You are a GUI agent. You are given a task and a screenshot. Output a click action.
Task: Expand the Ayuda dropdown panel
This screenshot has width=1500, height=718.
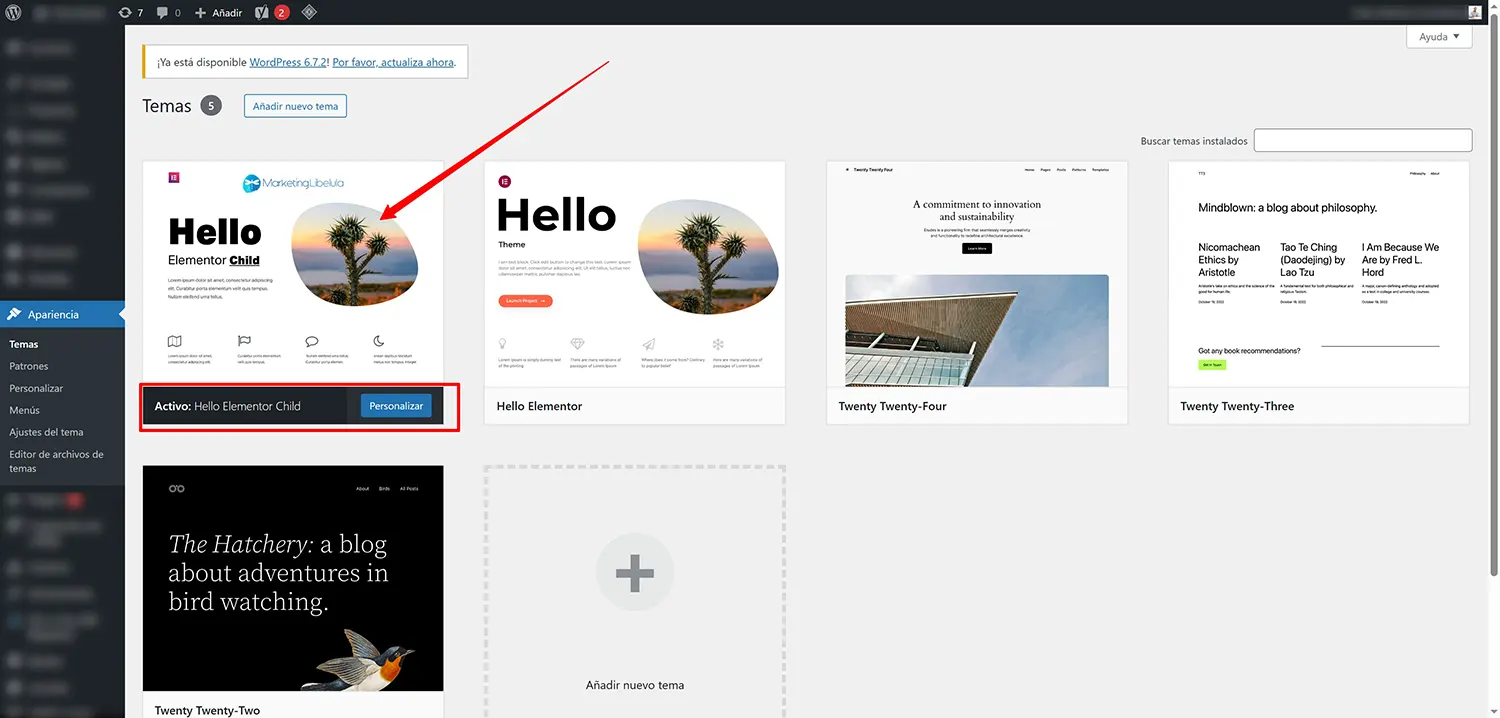1438,36
